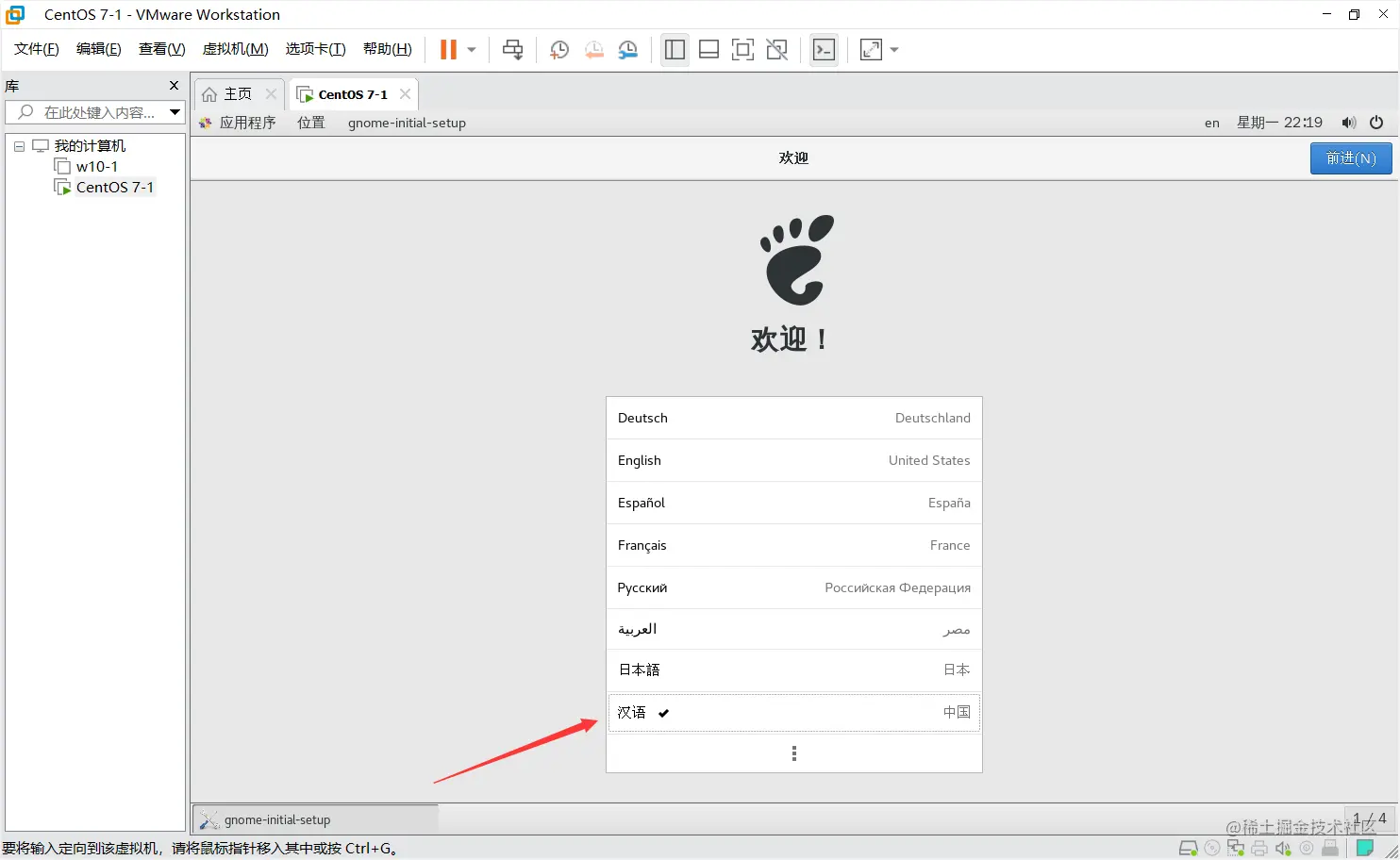1400x860 pixels.
Task: Open the 位置 places menu
Action: point(311,123)
